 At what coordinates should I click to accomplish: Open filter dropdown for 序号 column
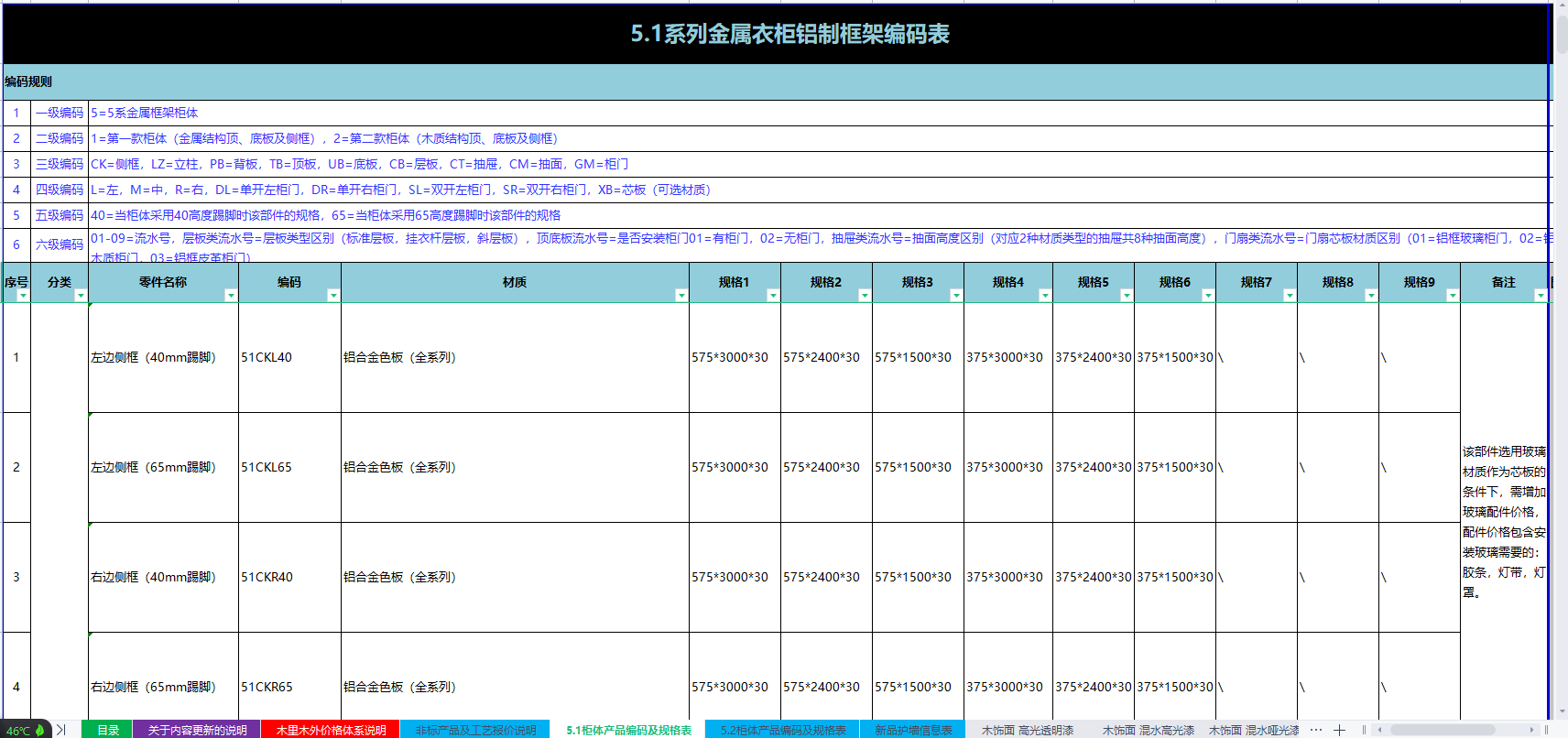pos(23,295)
